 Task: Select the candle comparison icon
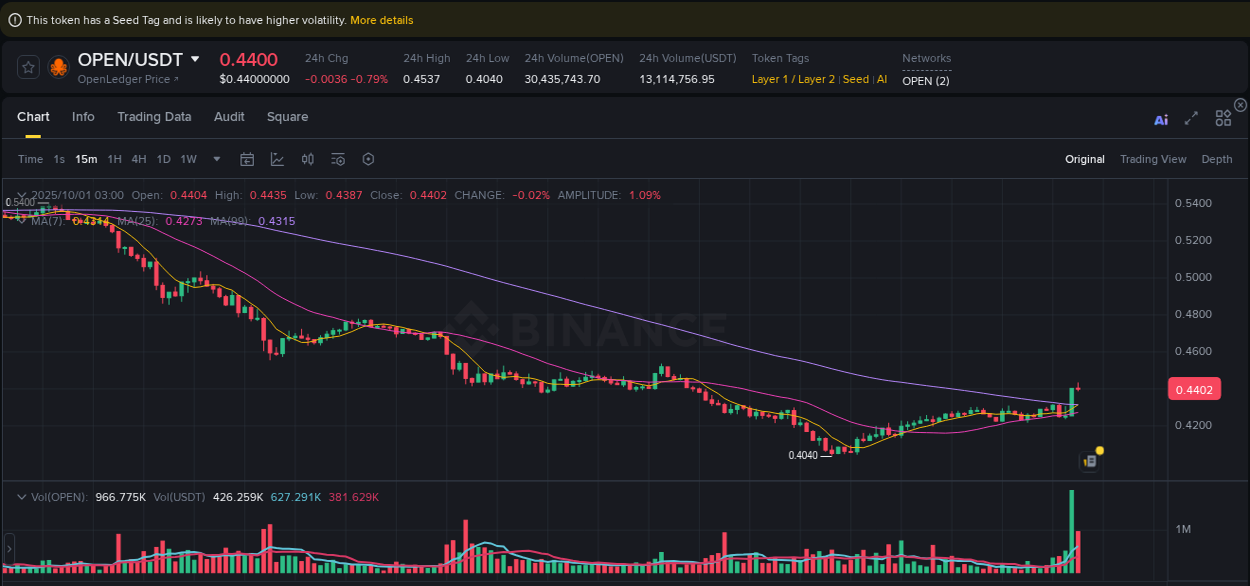click(307, 159)
